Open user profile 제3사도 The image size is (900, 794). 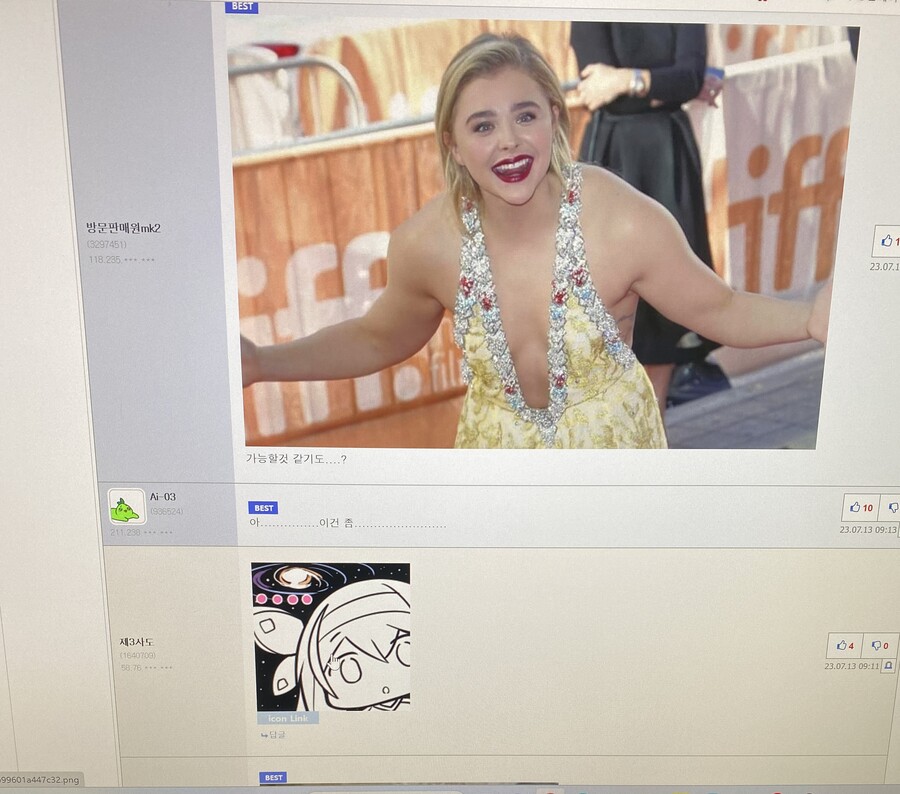tap(137, 642)
